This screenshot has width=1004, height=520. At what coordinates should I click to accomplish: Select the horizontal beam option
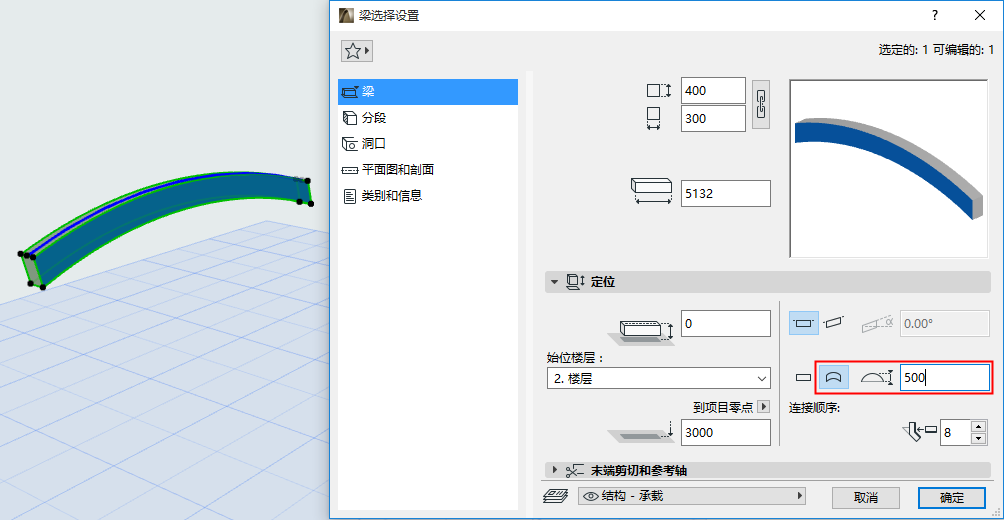pyautogui.click(x=804, y=323)
